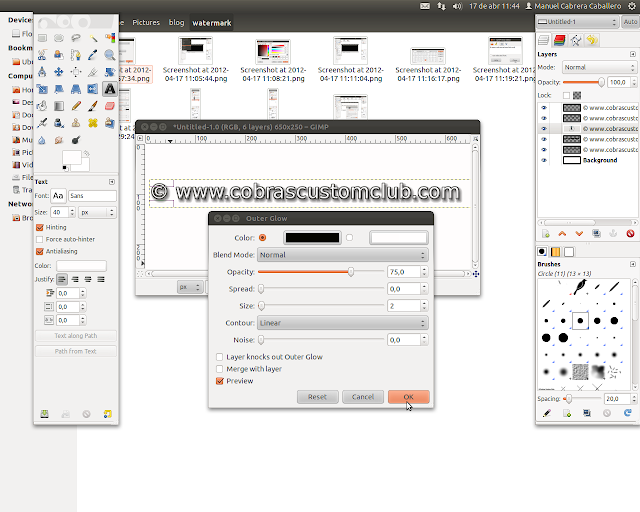This screenshot has height=512, width=640.
Task: Select the Free Select lasso tool
Action: click(x=76, y=38)
